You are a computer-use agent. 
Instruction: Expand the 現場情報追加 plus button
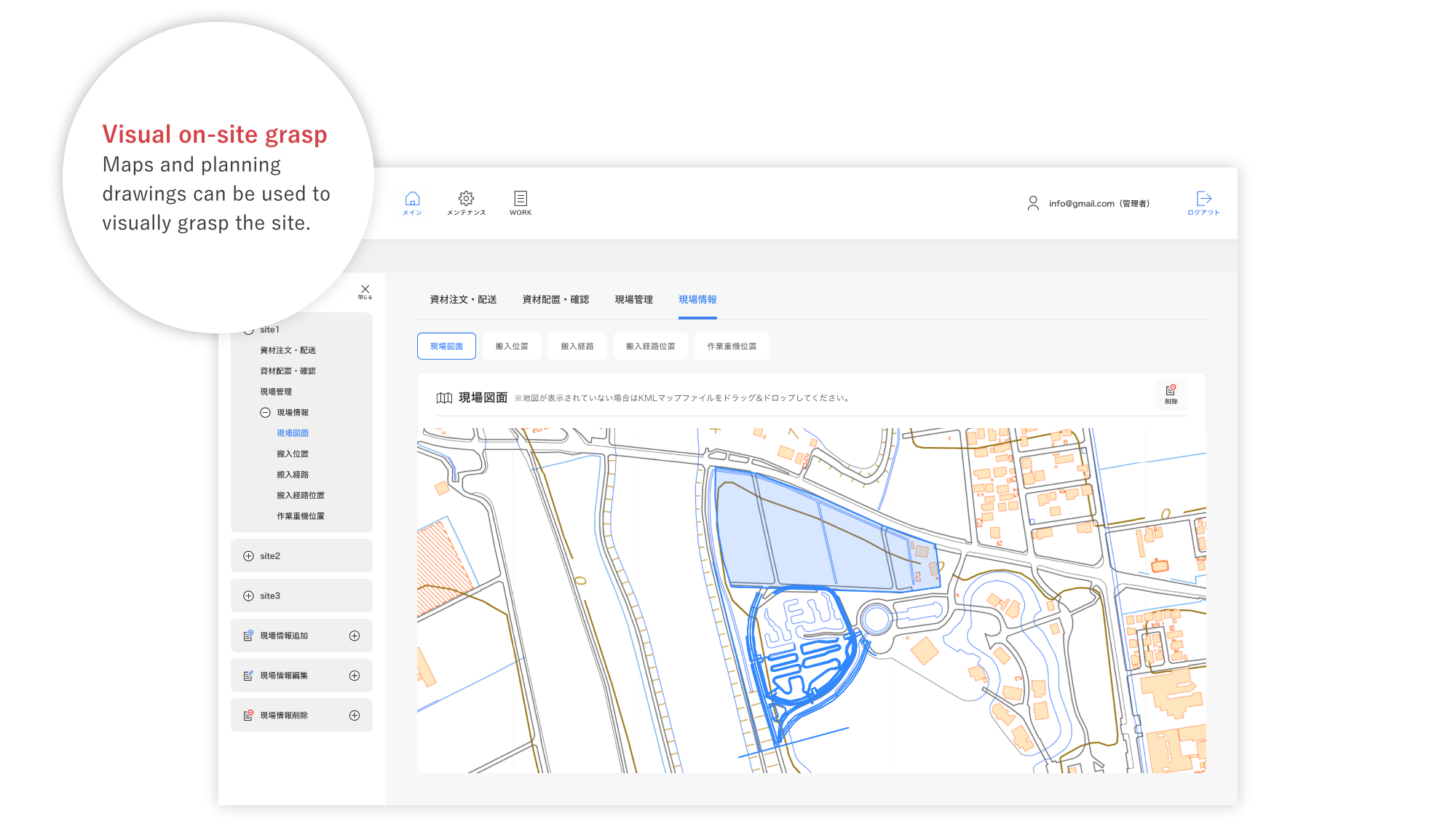[355, 636]
